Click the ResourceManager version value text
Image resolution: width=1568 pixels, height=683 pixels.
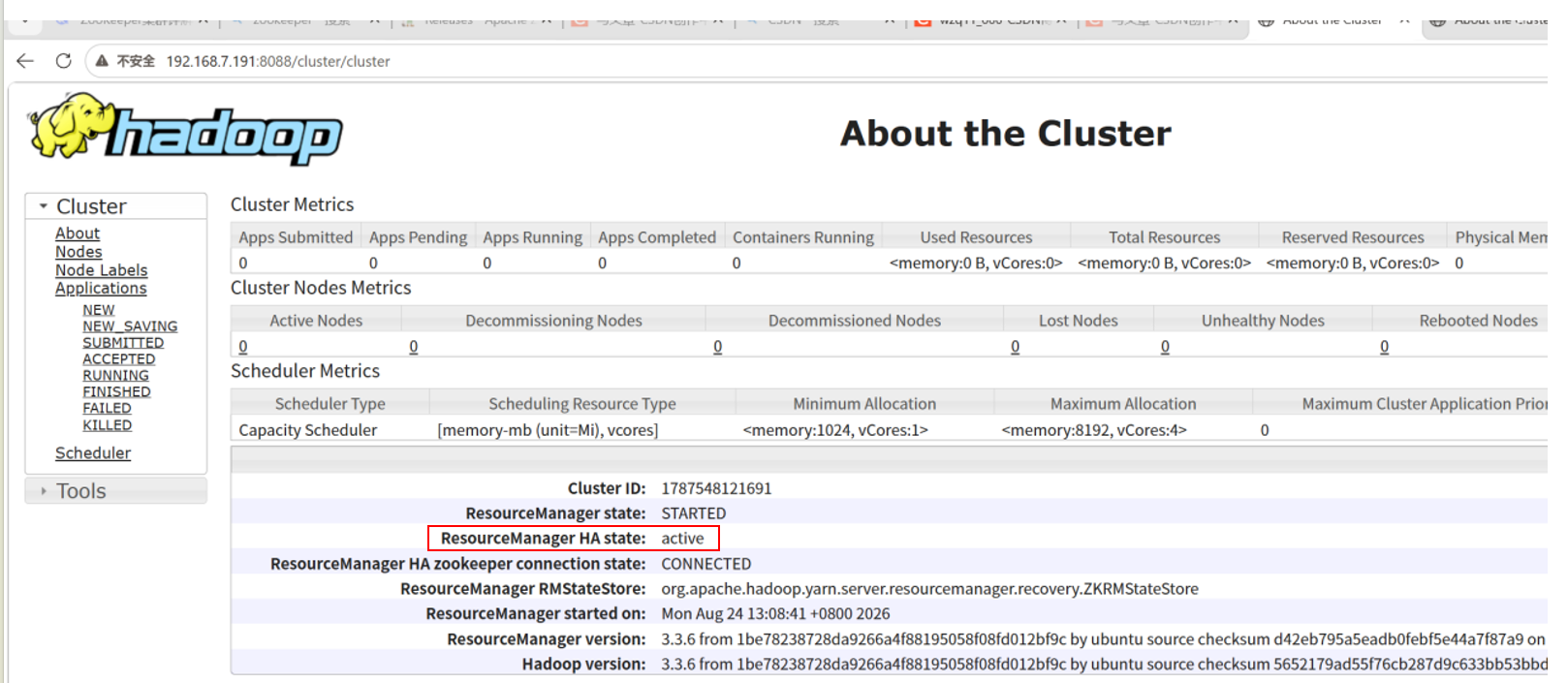(x=1104, y=639)
